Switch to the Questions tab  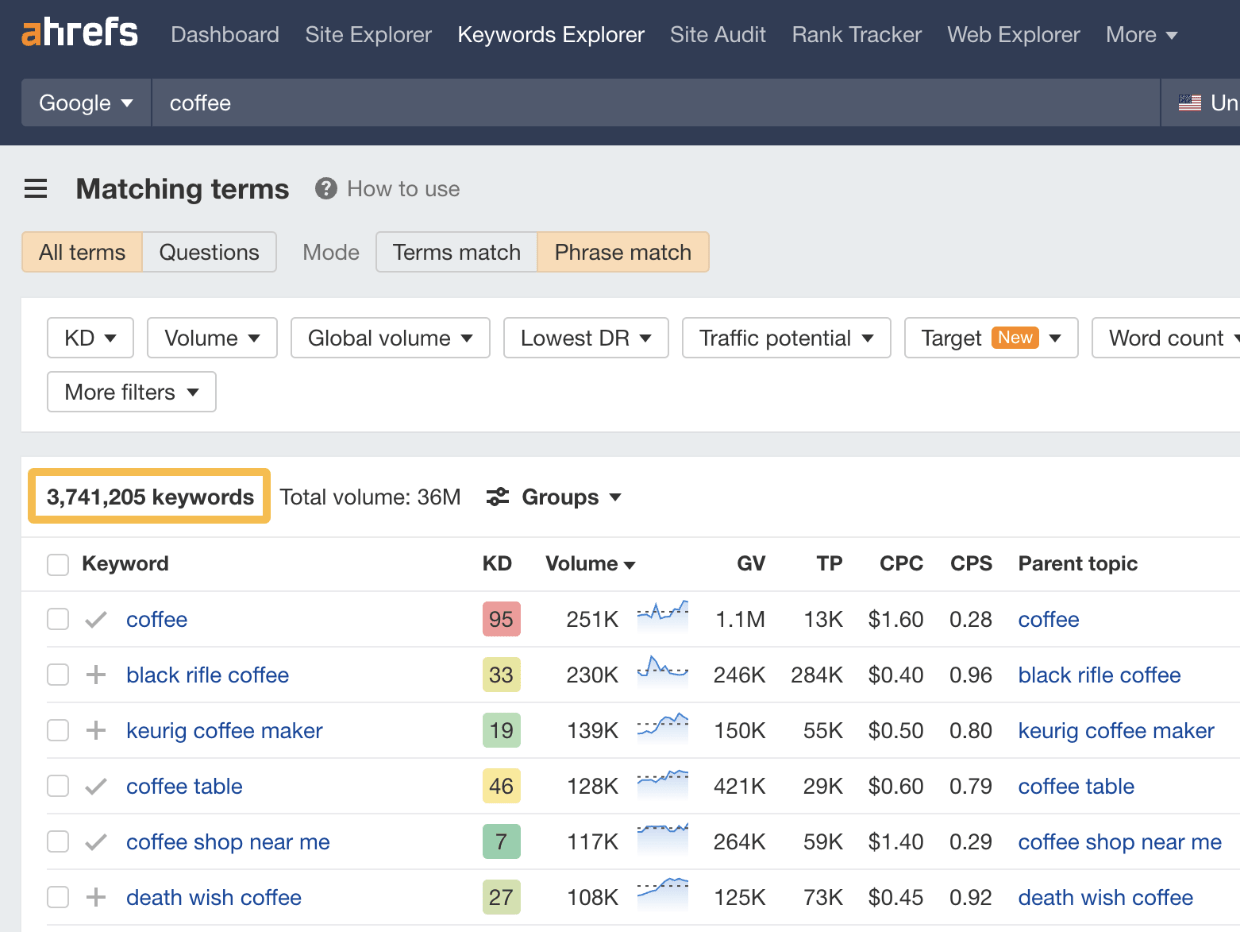[209, 252]
